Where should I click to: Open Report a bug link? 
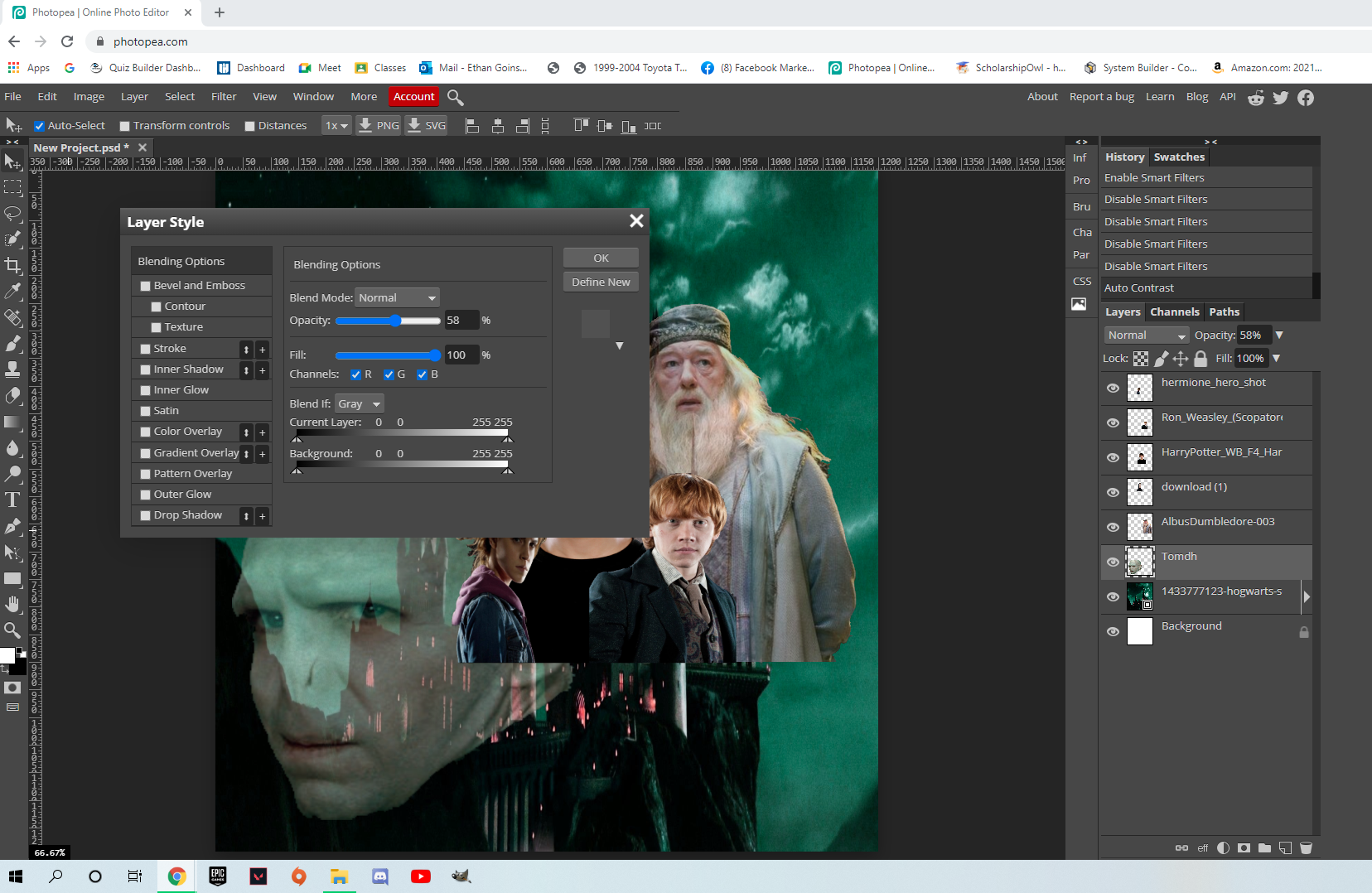tap(1101, 97)
